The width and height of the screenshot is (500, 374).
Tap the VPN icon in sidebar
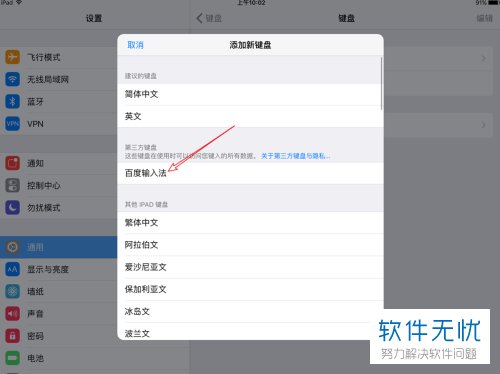click(x=12, y=124)
